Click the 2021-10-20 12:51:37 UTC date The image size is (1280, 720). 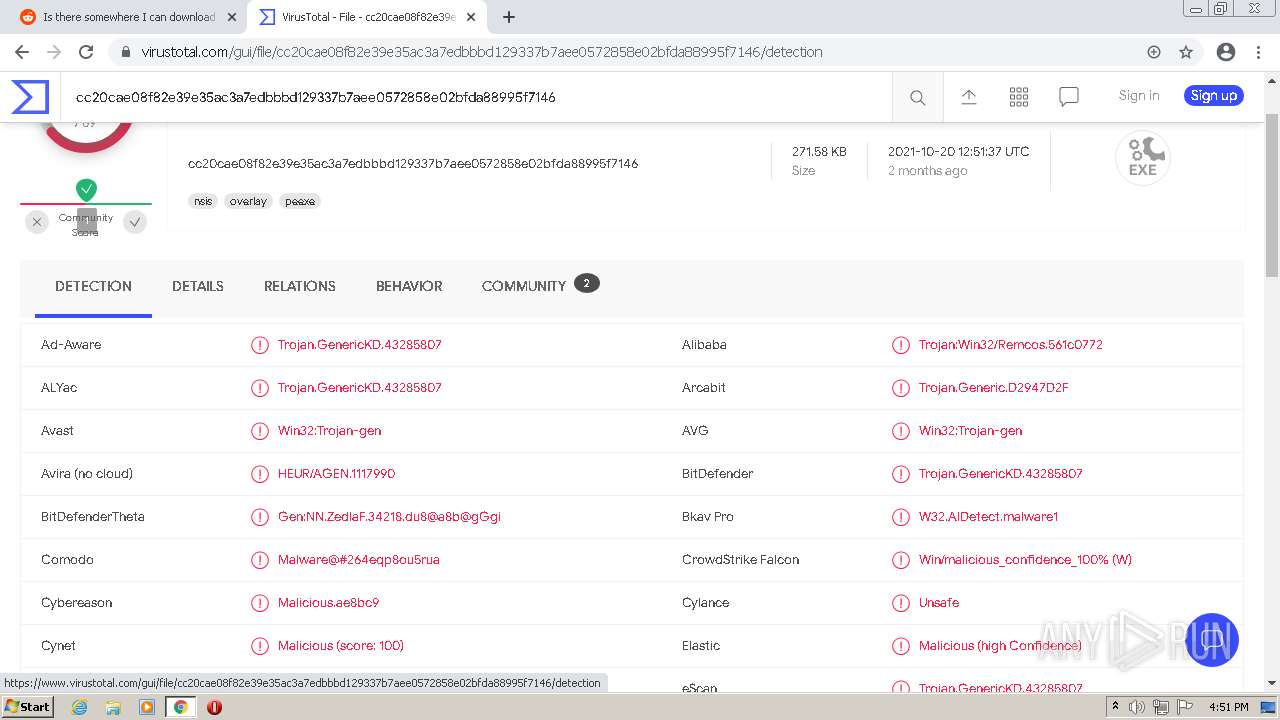(x=958, y=152)
